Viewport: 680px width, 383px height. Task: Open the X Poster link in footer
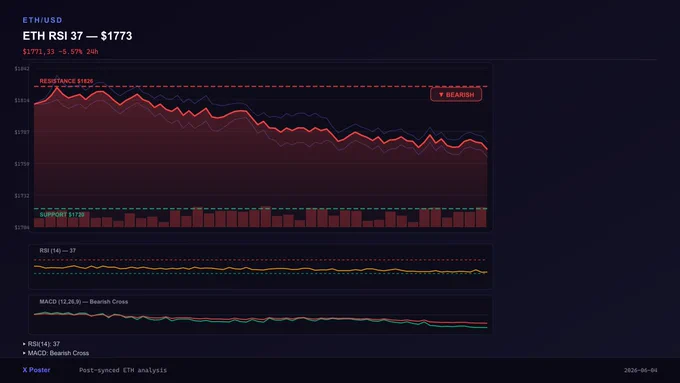36,370
